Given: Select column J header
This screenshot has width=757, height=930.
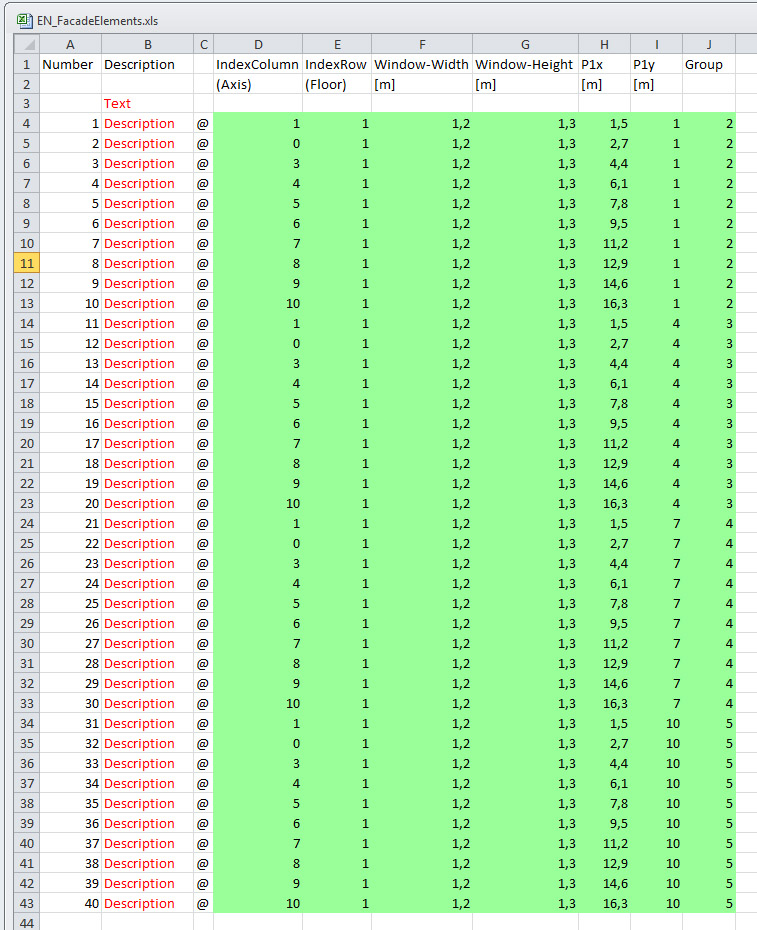Looking at the screenshot, I should point(709,44).
